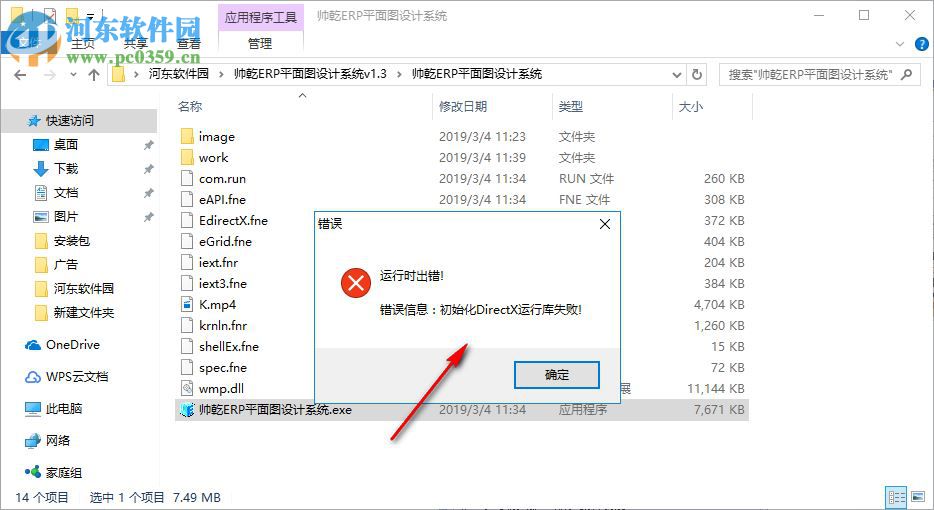Open 广告 folder in sidebar

coord(66,265)
